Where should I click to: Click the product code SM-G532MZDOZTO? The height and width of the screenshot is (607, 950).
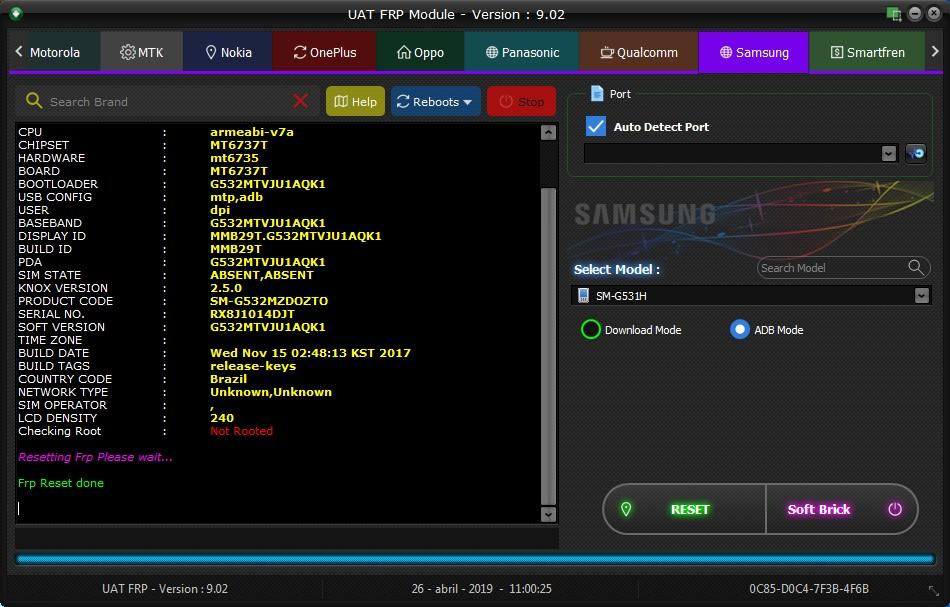[269, 301]
